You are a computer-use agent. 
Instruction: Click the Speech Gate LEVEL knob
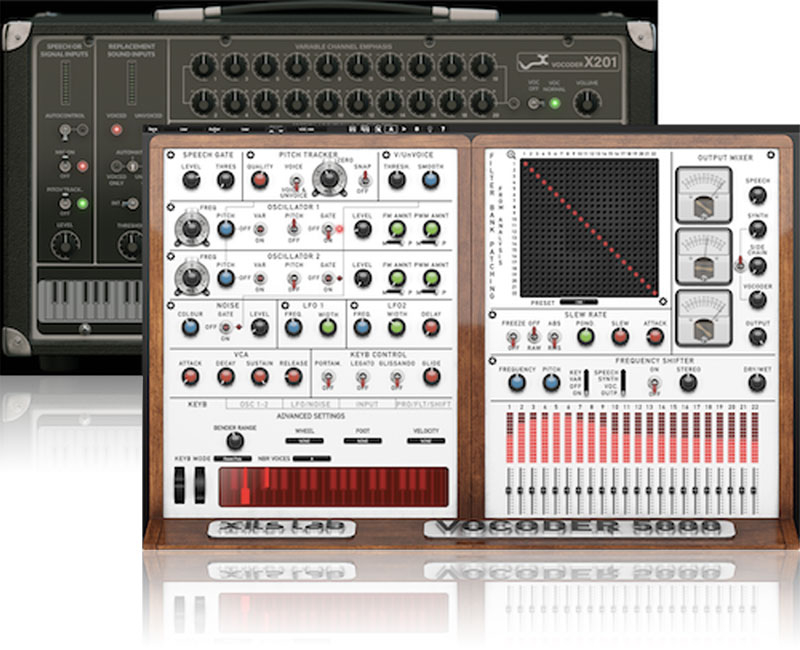(x=191, y=180)
